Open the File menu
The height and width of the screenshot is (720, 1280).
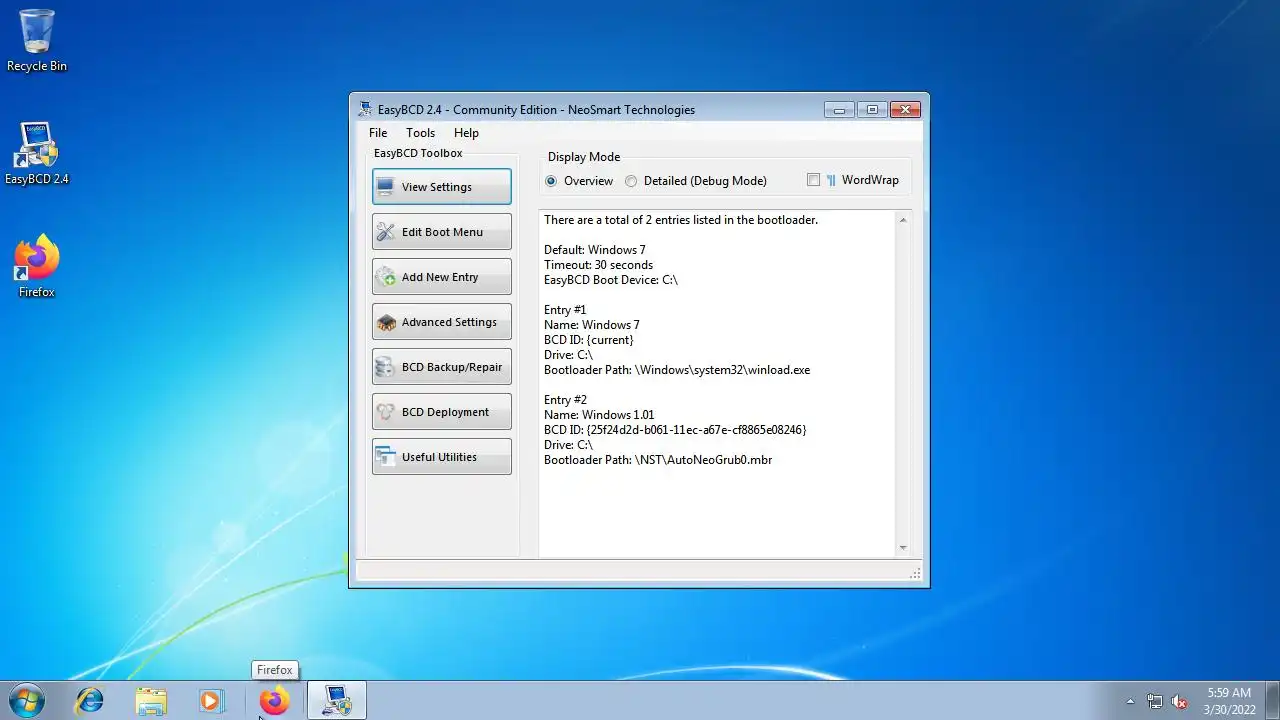click(378, 133)
